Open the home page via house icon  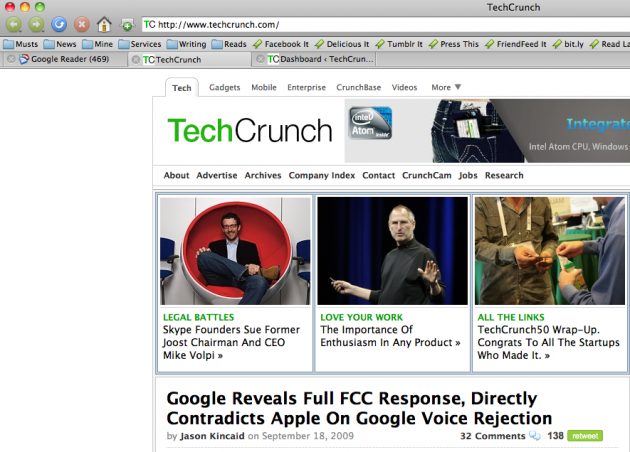click(104, 25)
